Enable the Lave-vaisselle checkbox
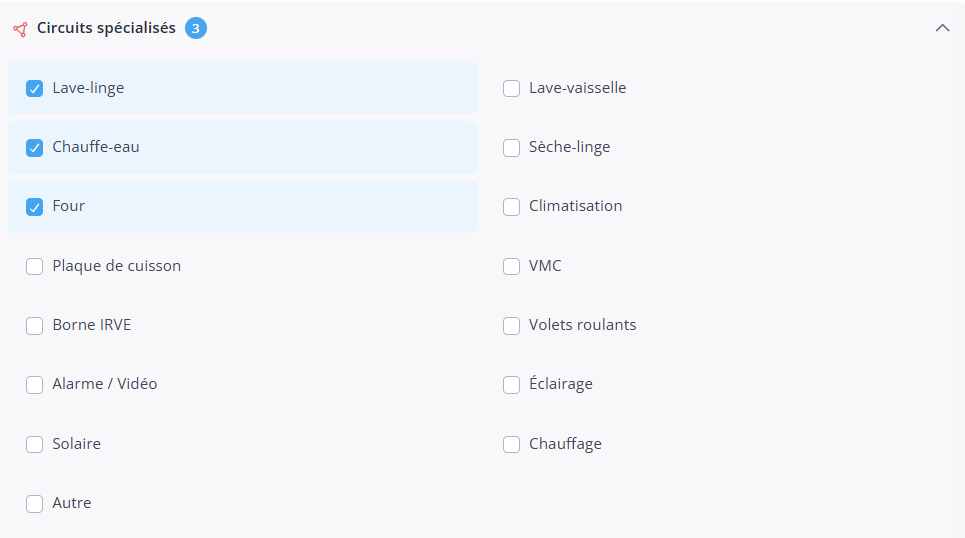Screen dimensions: 965x538 pos(511,89)
